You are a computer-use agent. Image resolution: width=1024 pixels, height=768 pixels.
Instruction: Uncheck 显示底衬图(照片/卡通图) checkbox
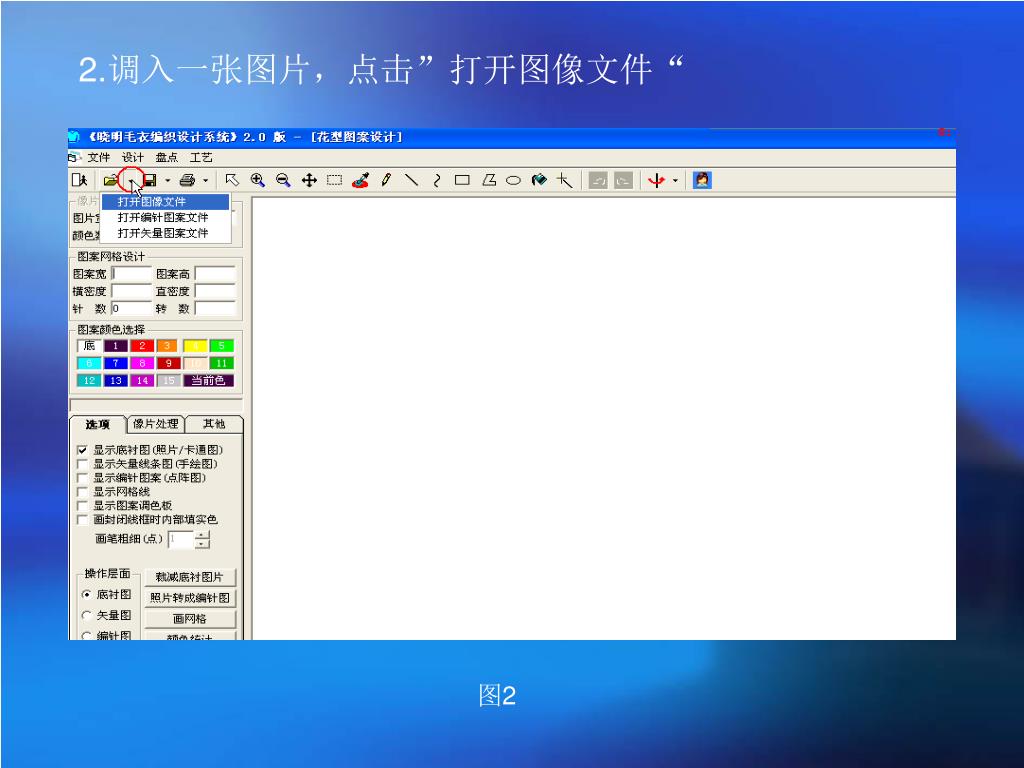coord(82,450)
